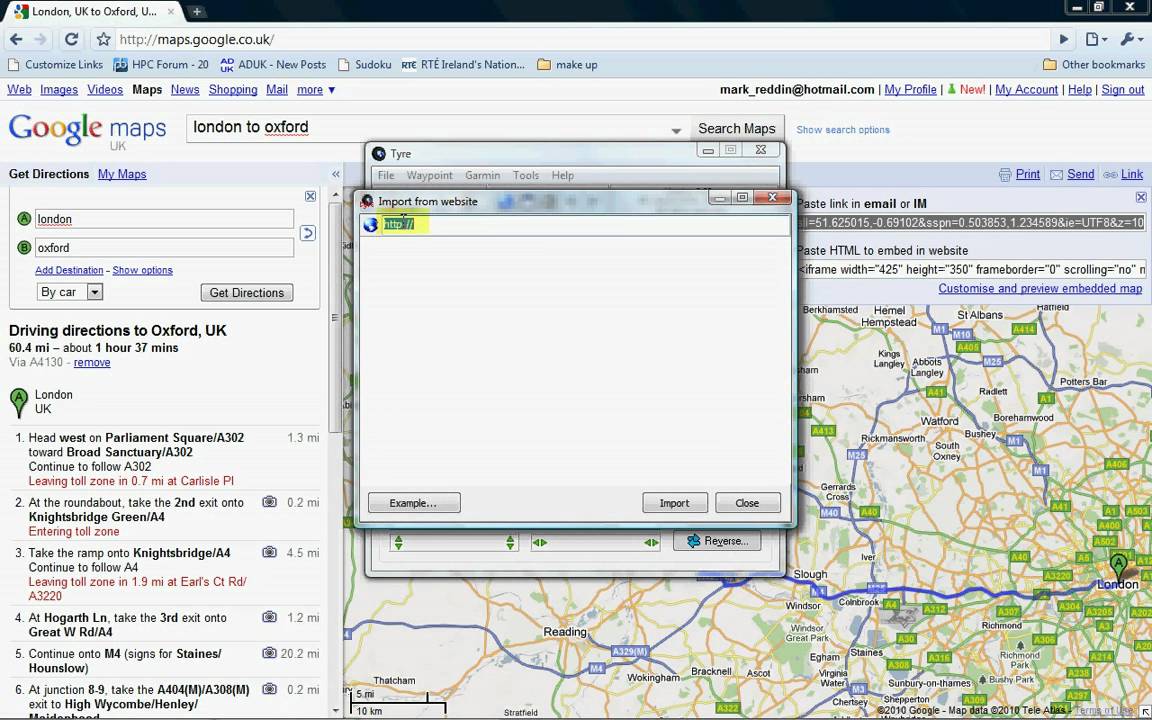This screenshot has height=720, width=1152.
Task: Click the Import button
Action: click(x=674, y=503)
